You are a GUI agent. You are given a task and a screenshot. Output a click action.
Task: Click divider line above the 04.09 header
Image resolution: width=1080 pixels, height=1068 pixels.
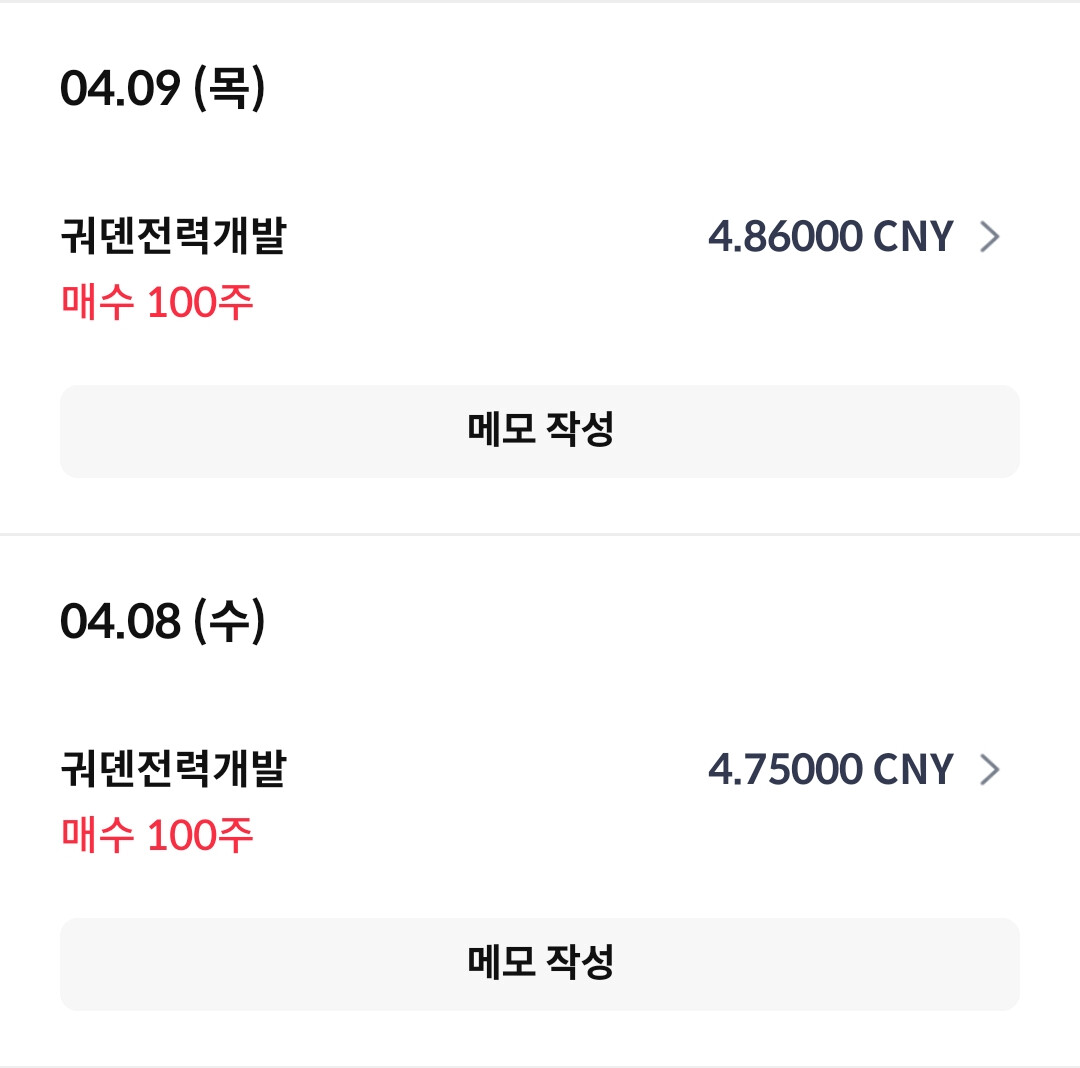point(540,2)
